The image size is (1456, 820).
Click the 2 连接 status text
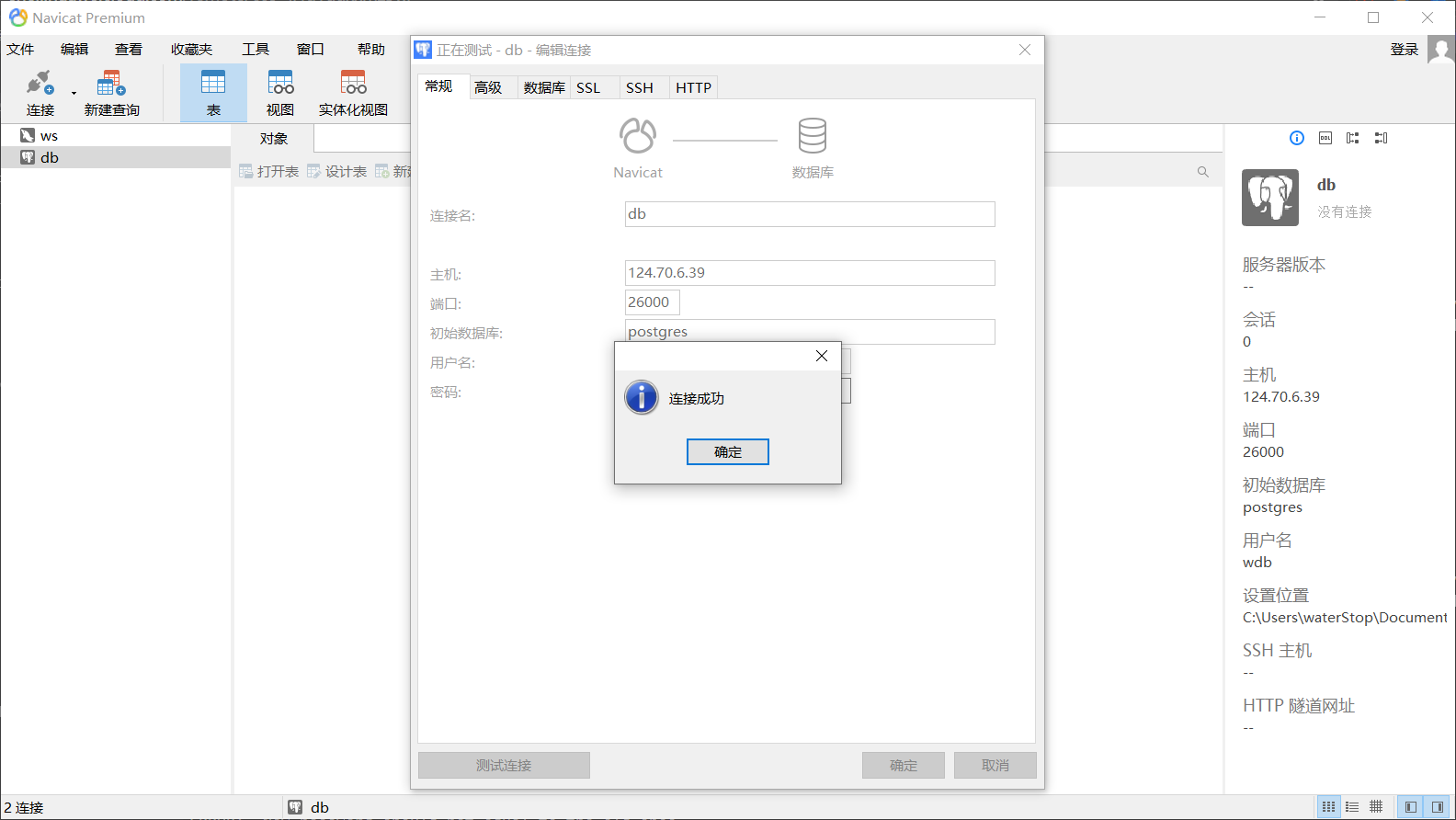[x=24, y=807]
